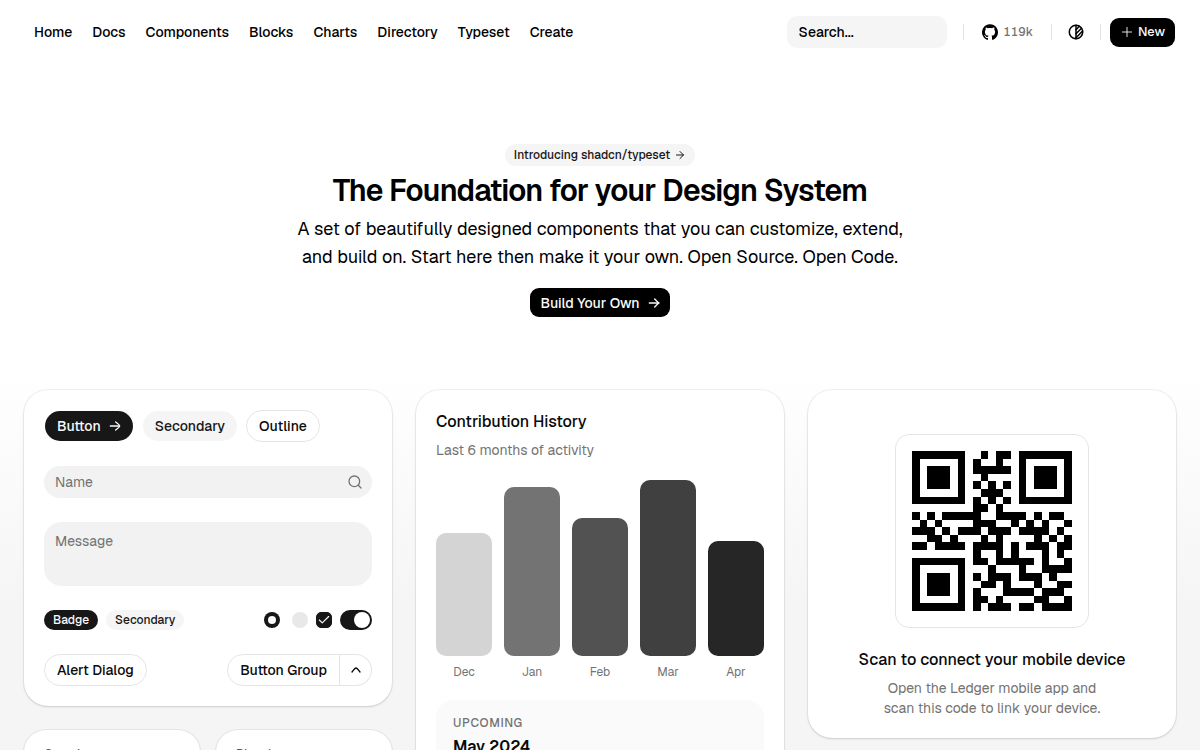The height and width of the screenshot is (750, 1200).
Task: Select the Dec bar in the chart
Action: click(464, 594)
